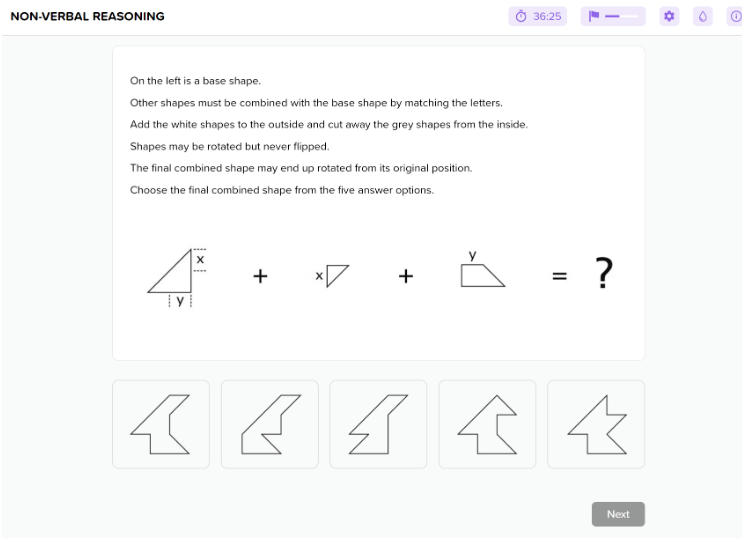
Task: Open the settings gear icon
Action: click(x=669, y=17)
